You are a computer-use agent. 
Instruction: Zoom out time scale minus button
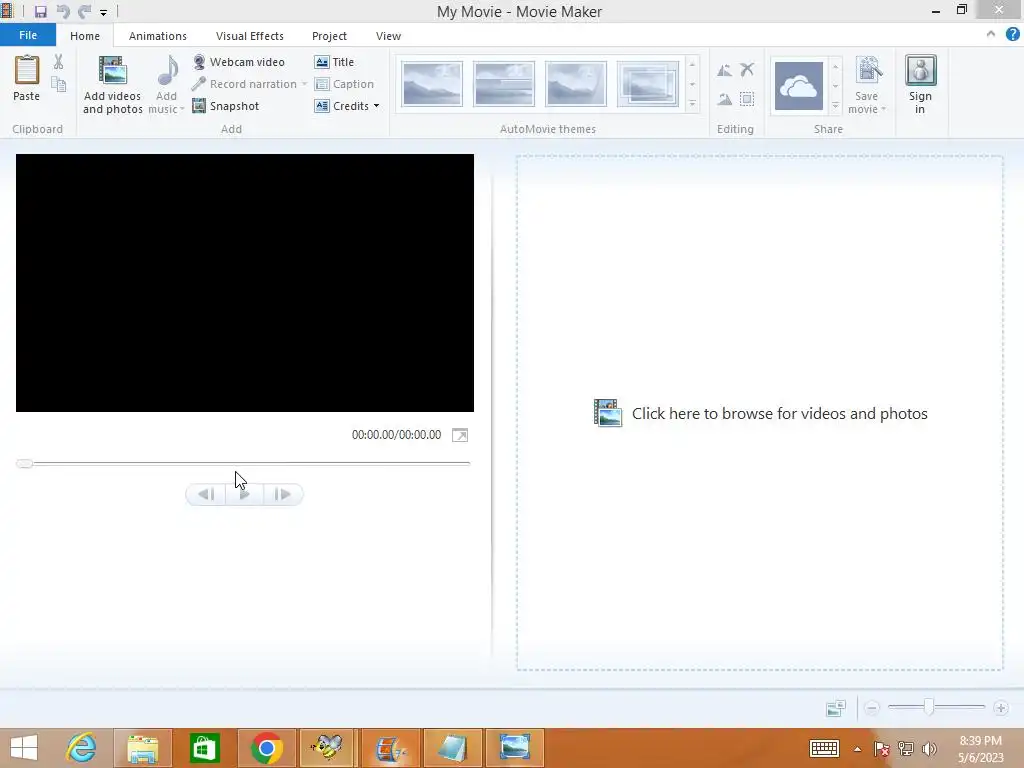click(x=872, y=708)
